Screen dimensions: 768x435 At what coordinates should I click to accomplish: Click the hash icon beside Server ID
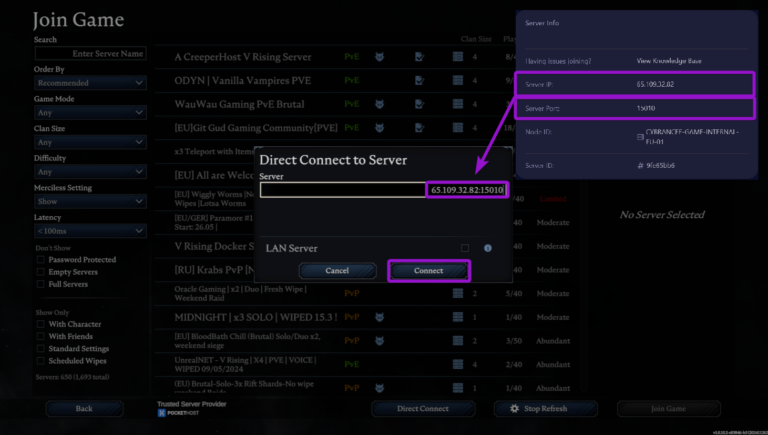tap(640, 166)
